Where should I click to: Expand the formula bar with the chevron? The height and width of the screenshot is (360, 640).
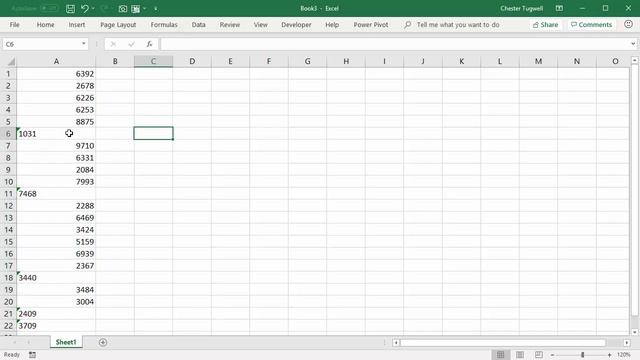[x=633, y=44]
